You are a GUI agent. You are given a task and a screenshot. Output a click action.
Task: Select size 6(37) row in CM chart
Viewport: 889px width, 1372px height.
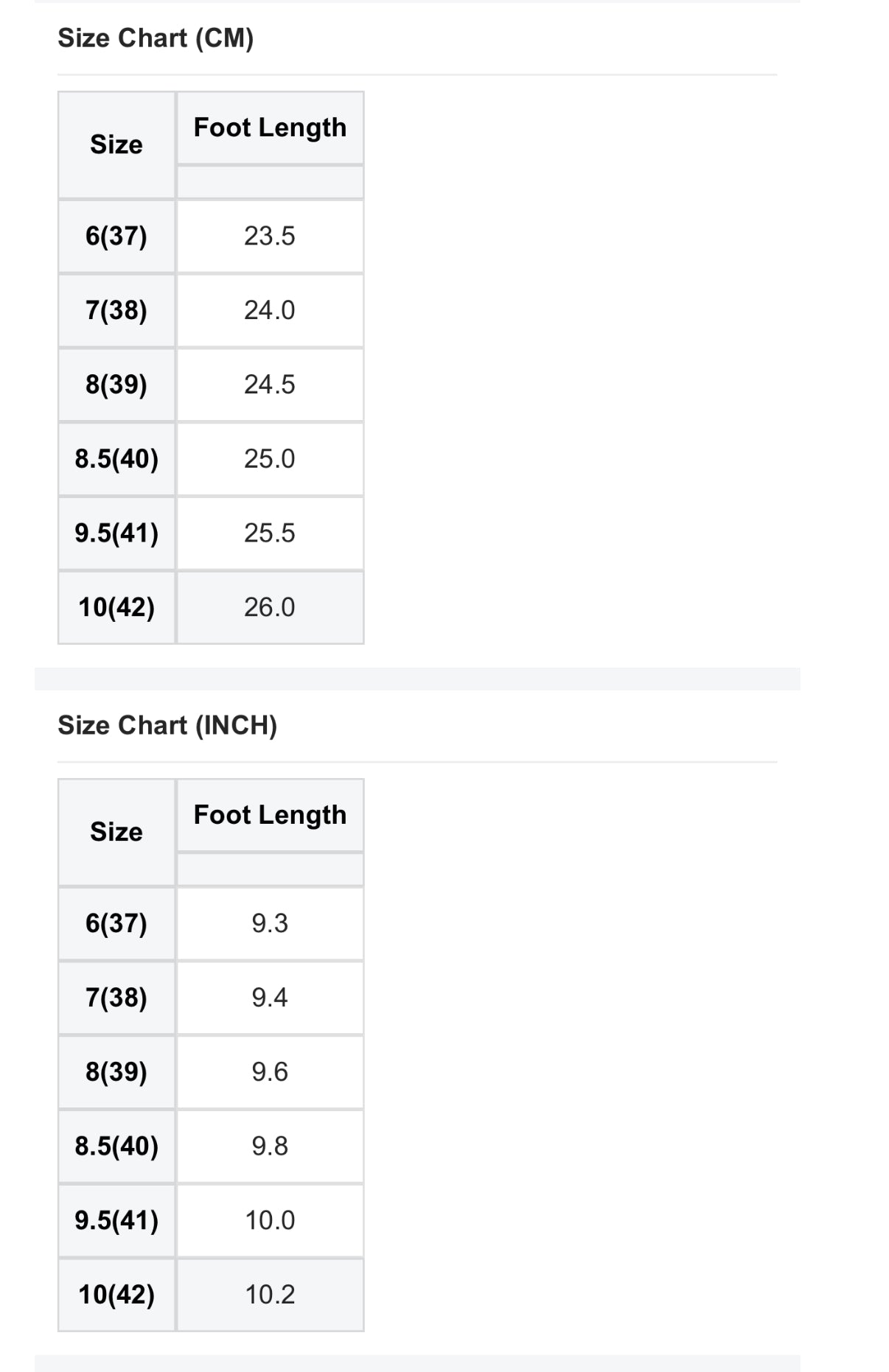point(116,237)
